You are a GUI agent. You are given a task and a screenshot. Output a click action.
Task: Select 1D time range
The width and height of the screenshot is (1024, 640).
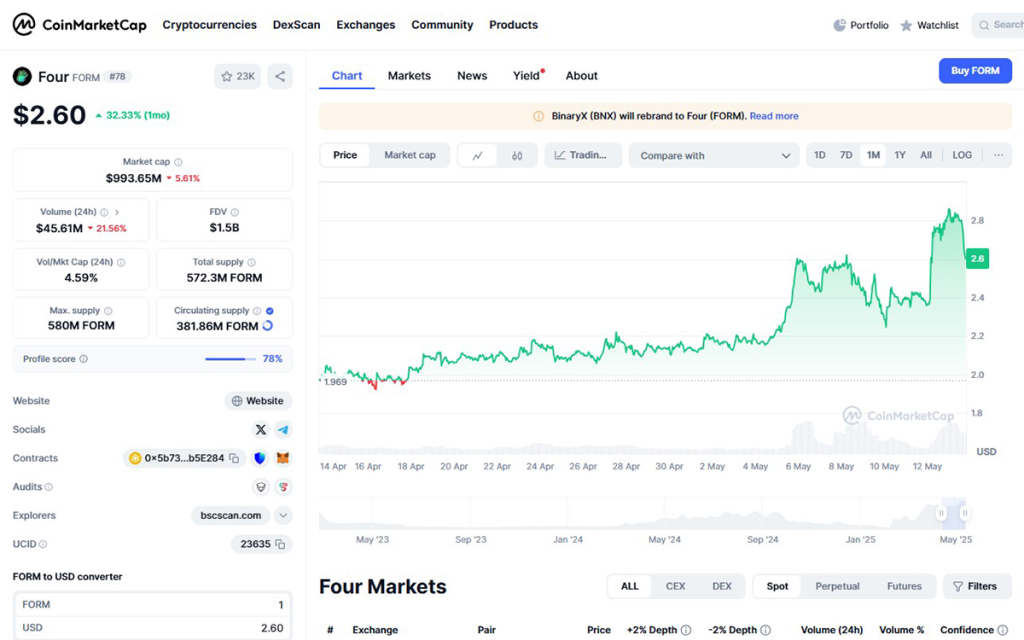pos(820,155)
